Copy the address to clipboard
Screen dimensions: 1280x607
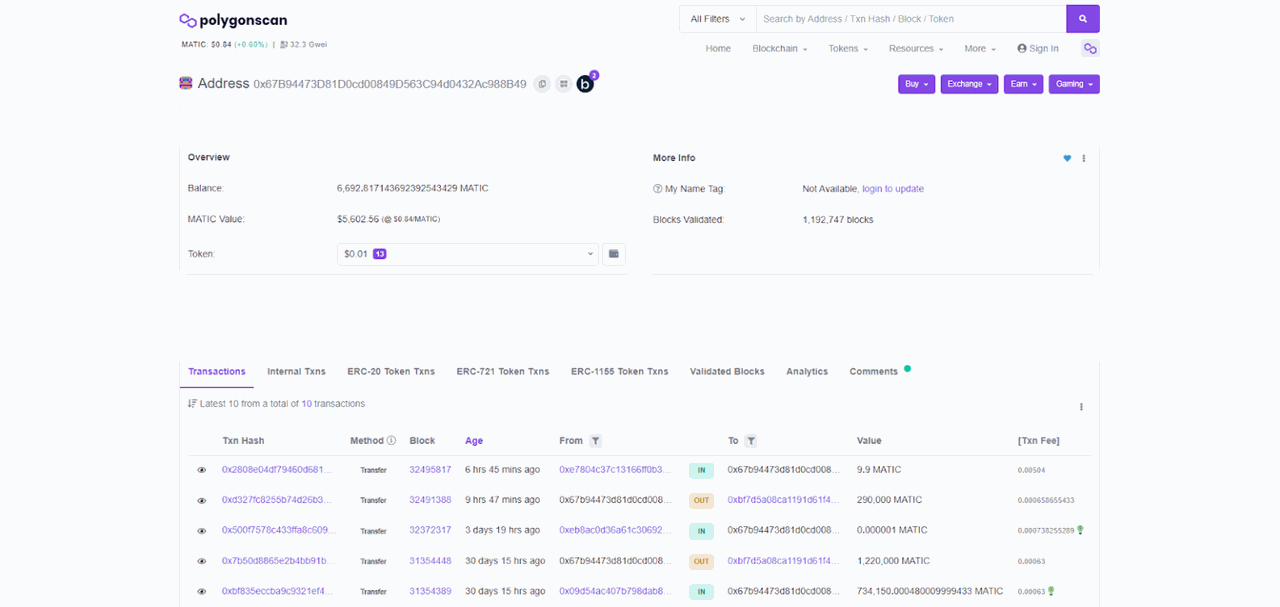(541, 84)
